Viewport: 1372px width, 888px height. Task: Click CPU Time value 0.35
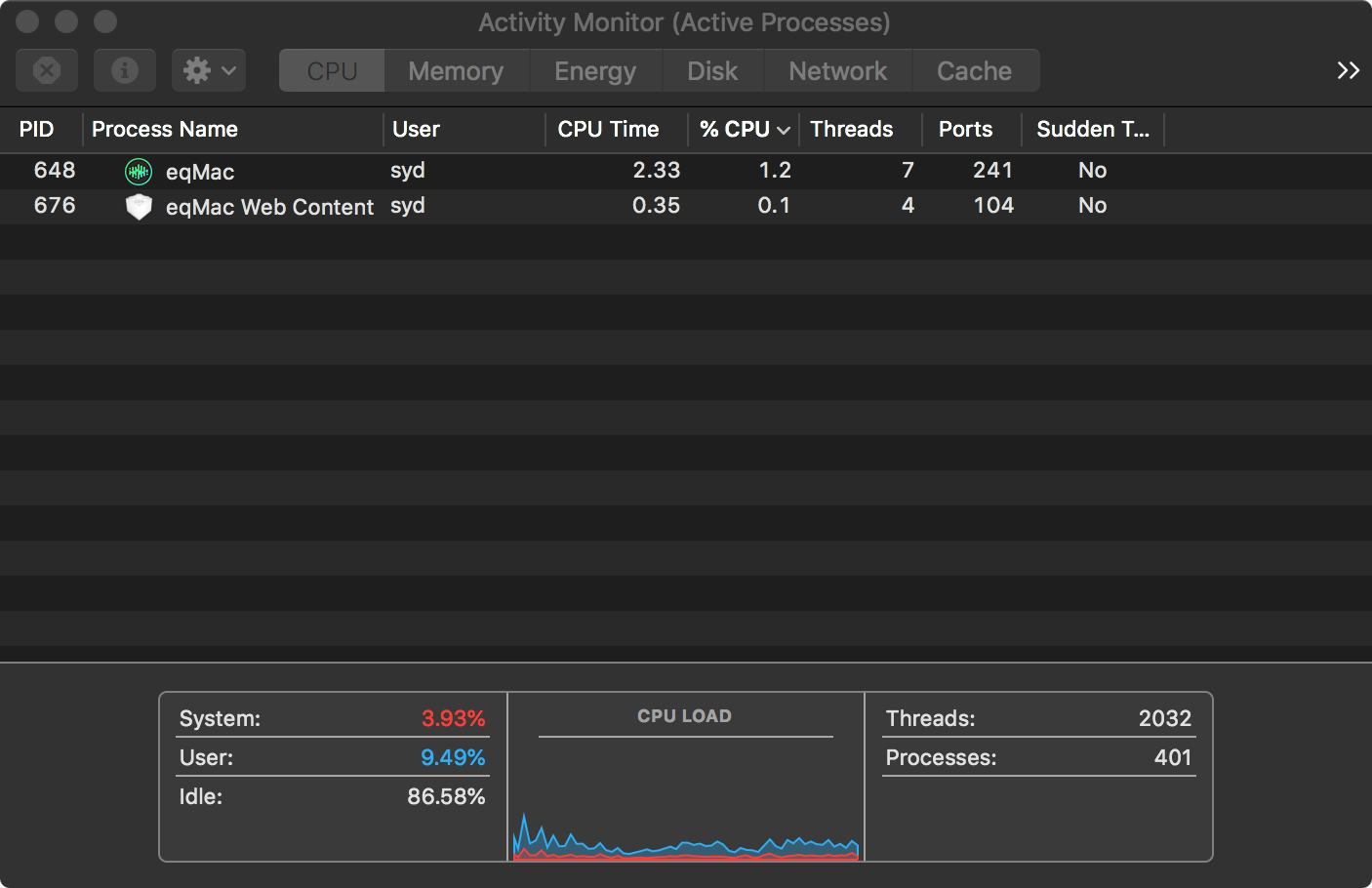(x=656, y=205)
